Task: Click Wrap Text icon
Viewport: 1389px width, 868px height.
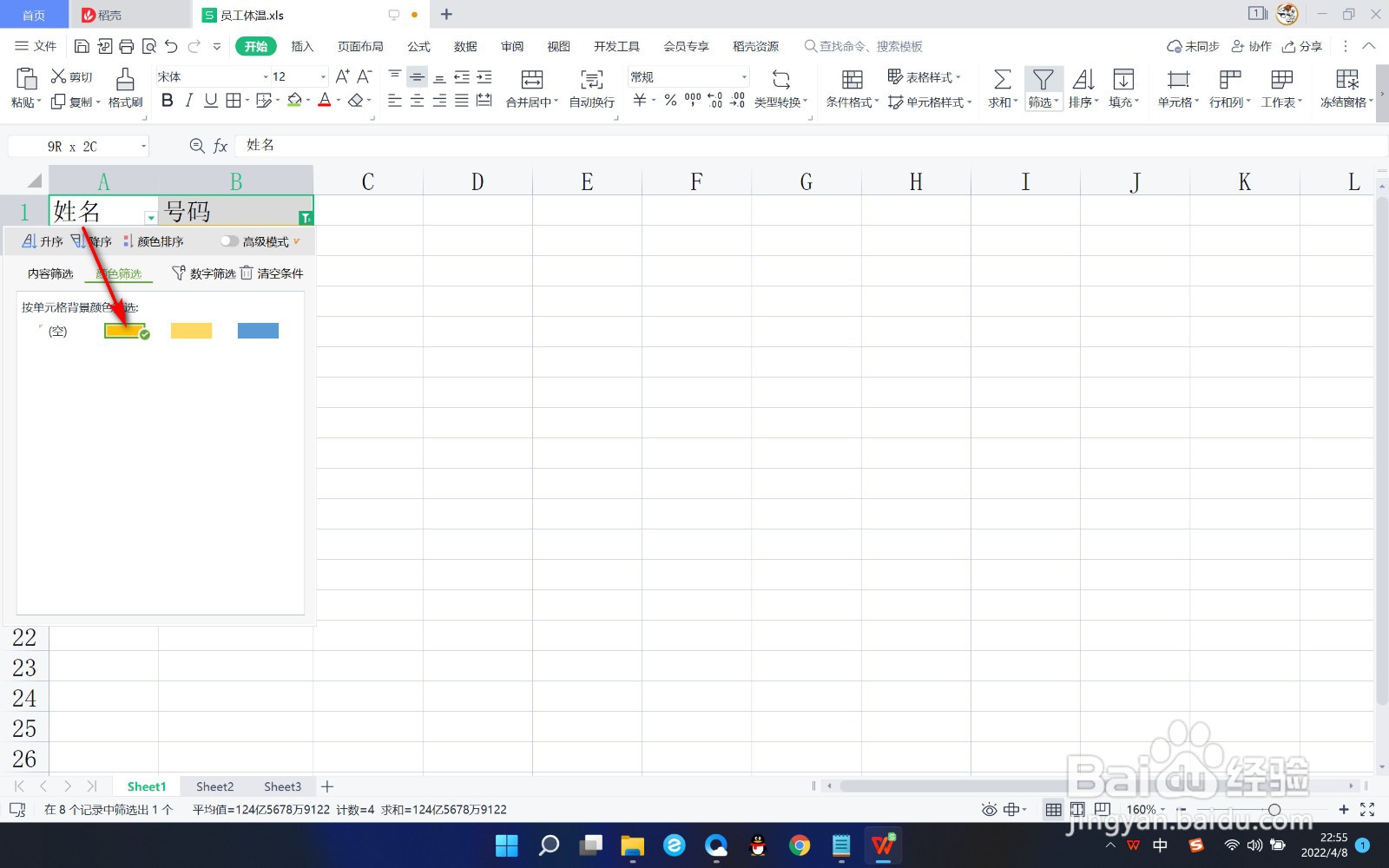Action: pyautogui.click(x=592, y=80)
